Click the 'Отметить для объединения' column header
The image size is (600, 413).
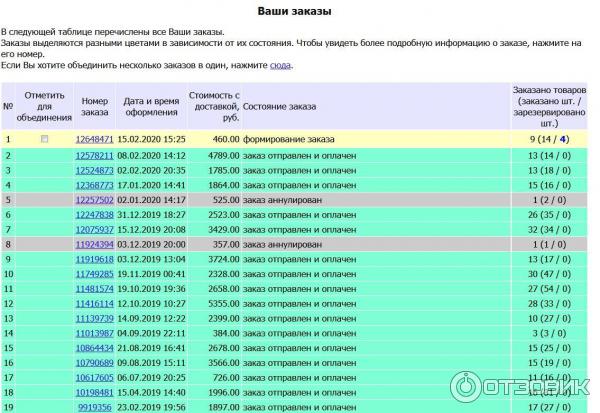44,106
